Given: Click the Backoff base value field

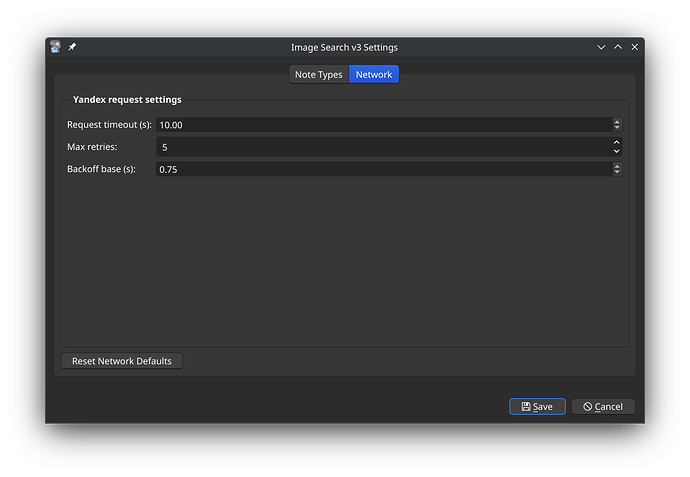Looking at the screenshot, I should tap(380, 169).
